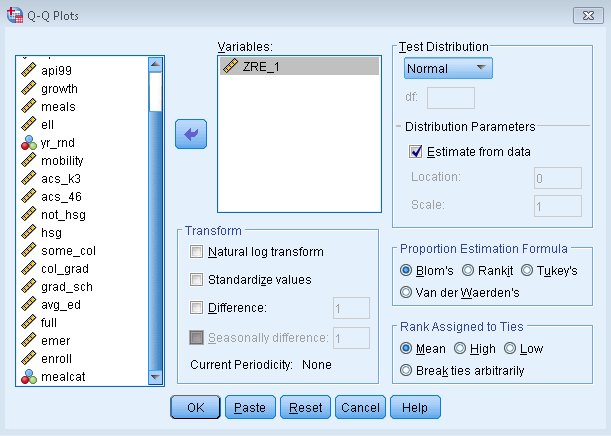Cancel the Q-Q Plots dialog
Image resolution: width=611 pixels, height=436 pixels.
[x=360, y=407]
